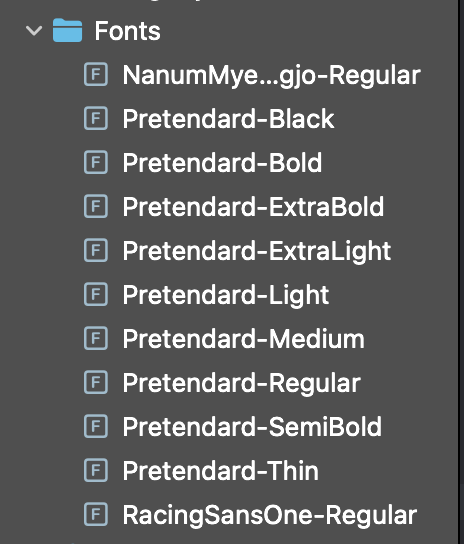Image resolution: width=464 pixels, height=544 pixels.
Task: Click the Pretendard-ExtraBold font file icon
Action: 96,206
